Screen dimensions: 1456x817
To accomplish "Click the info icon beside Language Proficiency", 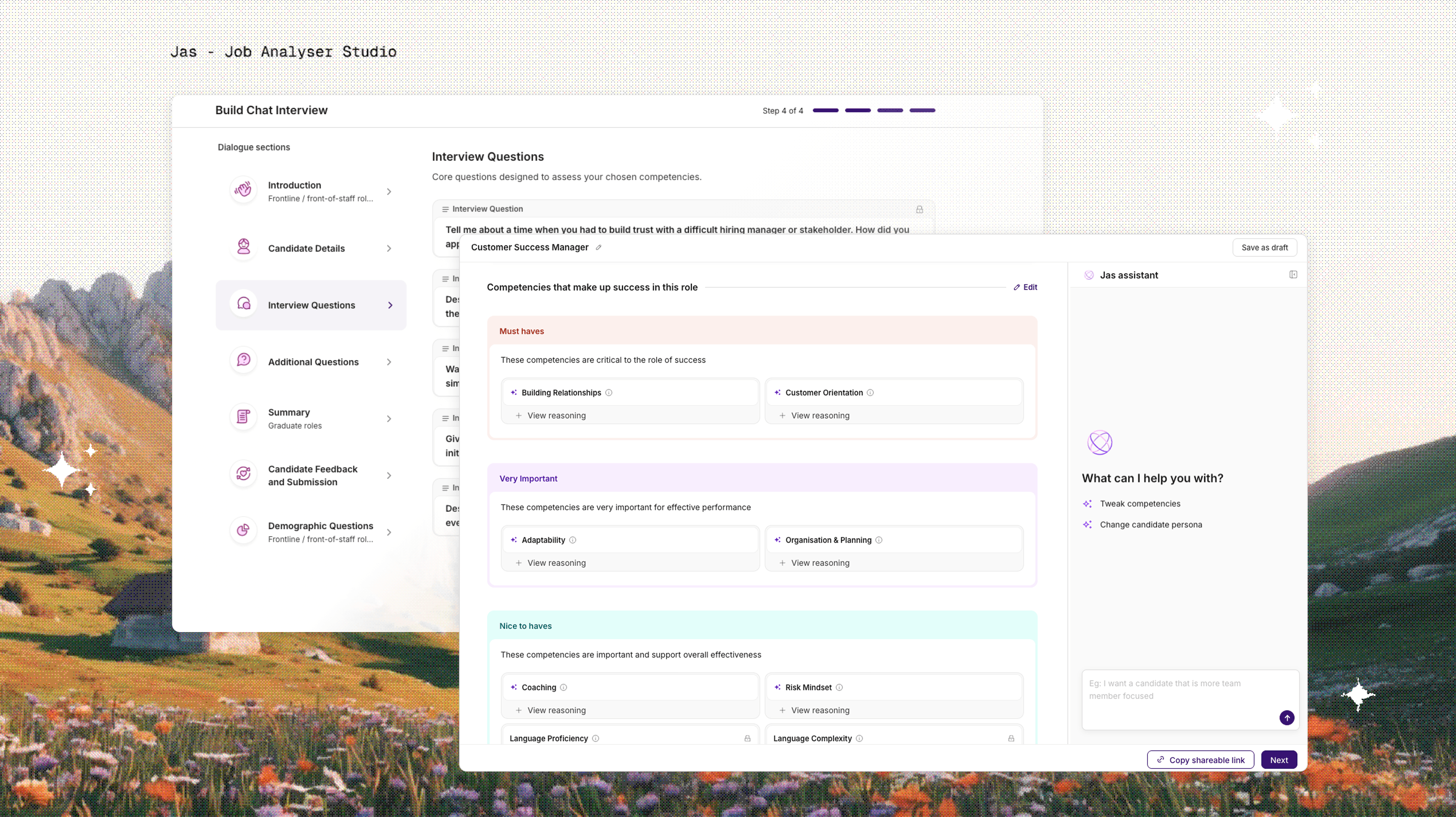I will (596, 738).
